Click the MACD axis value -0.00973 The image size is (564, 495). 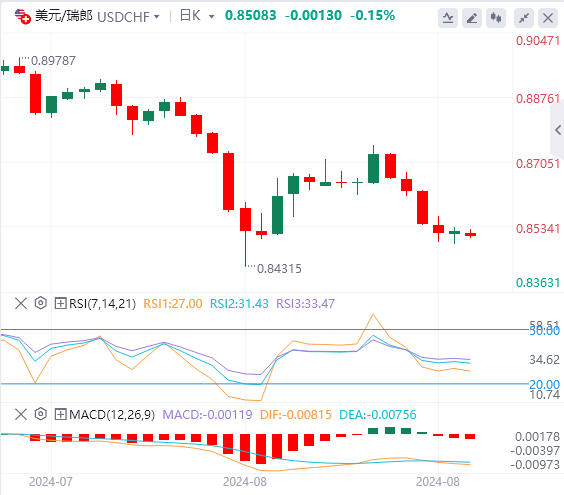point(535,465)
